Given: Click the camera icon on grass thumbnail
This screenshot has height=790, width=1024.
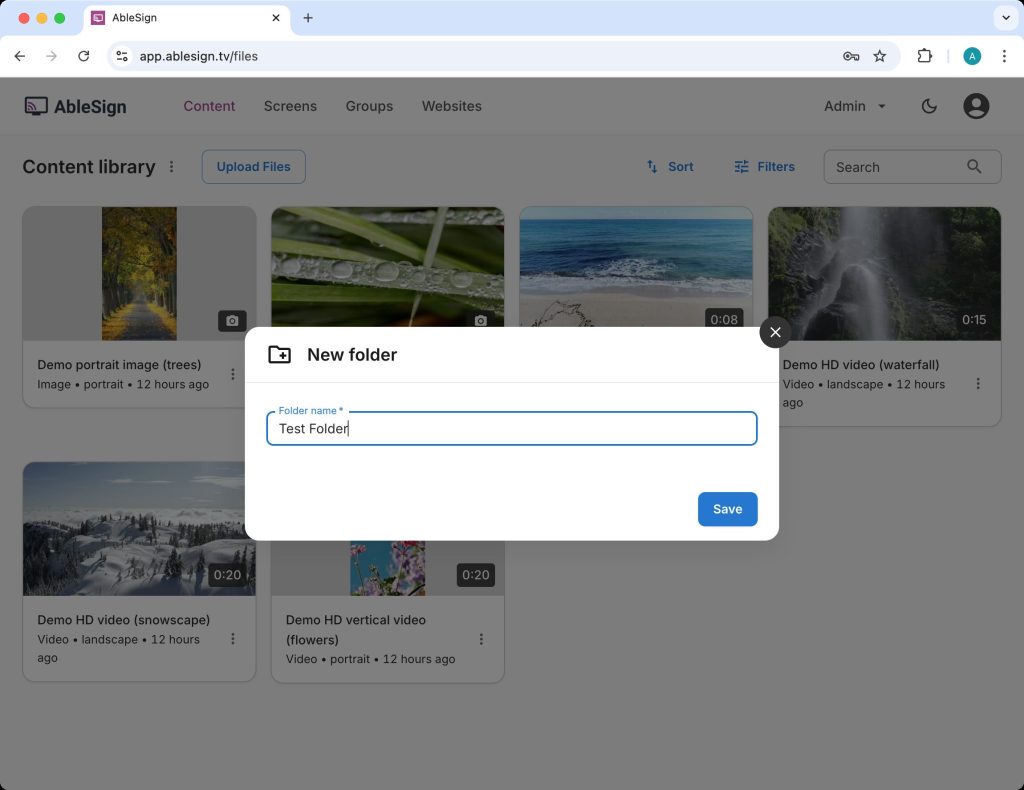Looking at the screenshot, I should [481, 320].
